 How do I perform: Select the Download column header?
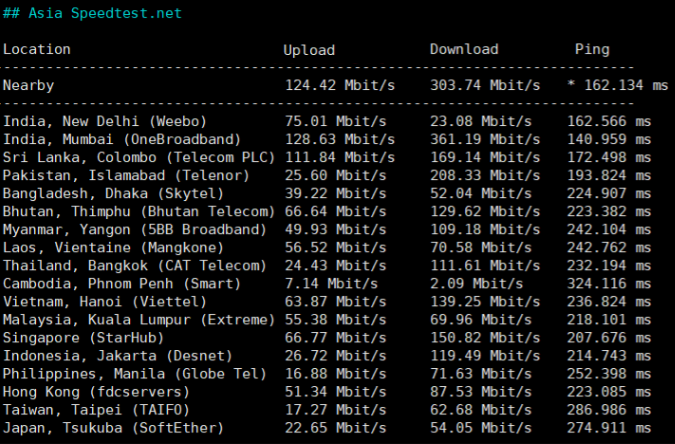(x=464, y=49)
